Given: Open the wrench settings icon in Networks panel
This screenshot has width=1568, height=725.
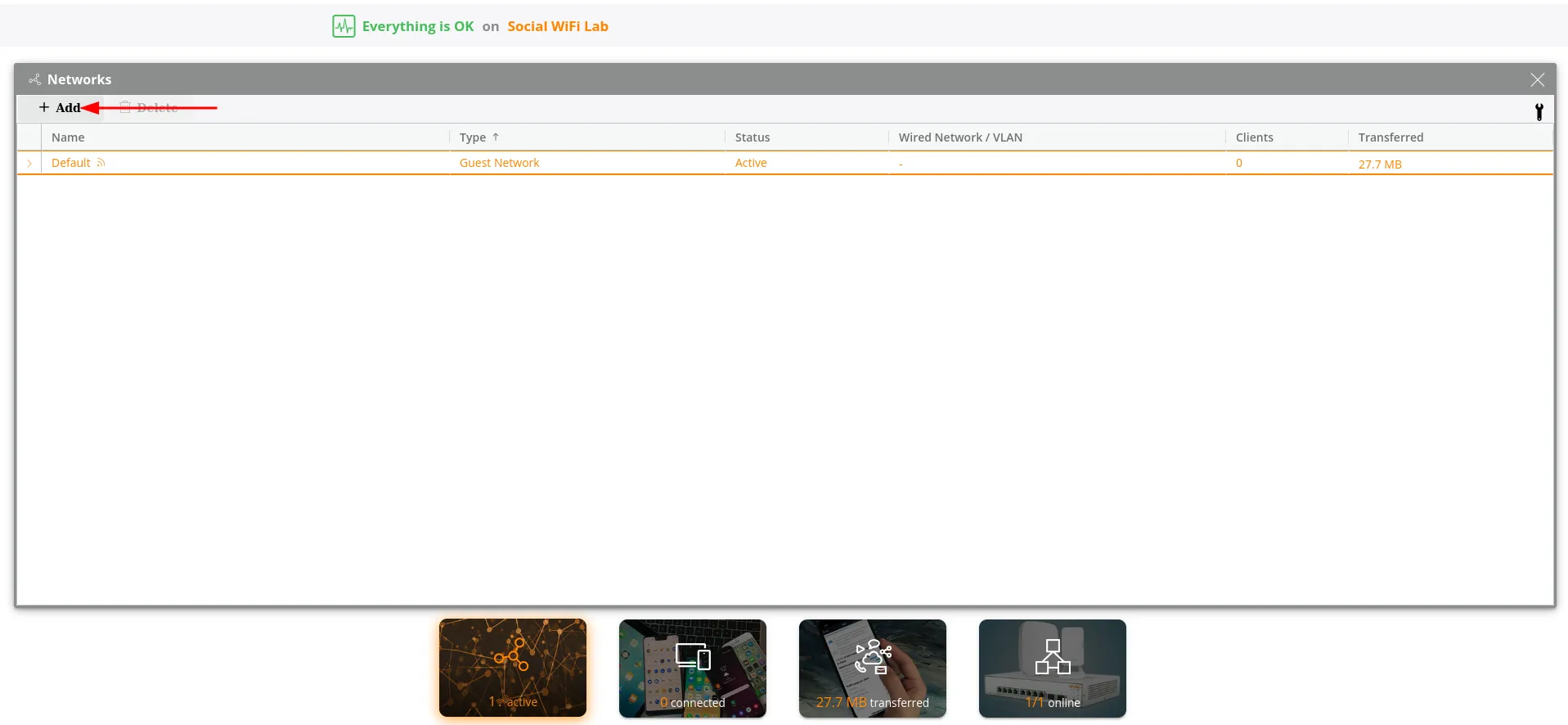Looking at the screenshot, I should coord(1539,112).
